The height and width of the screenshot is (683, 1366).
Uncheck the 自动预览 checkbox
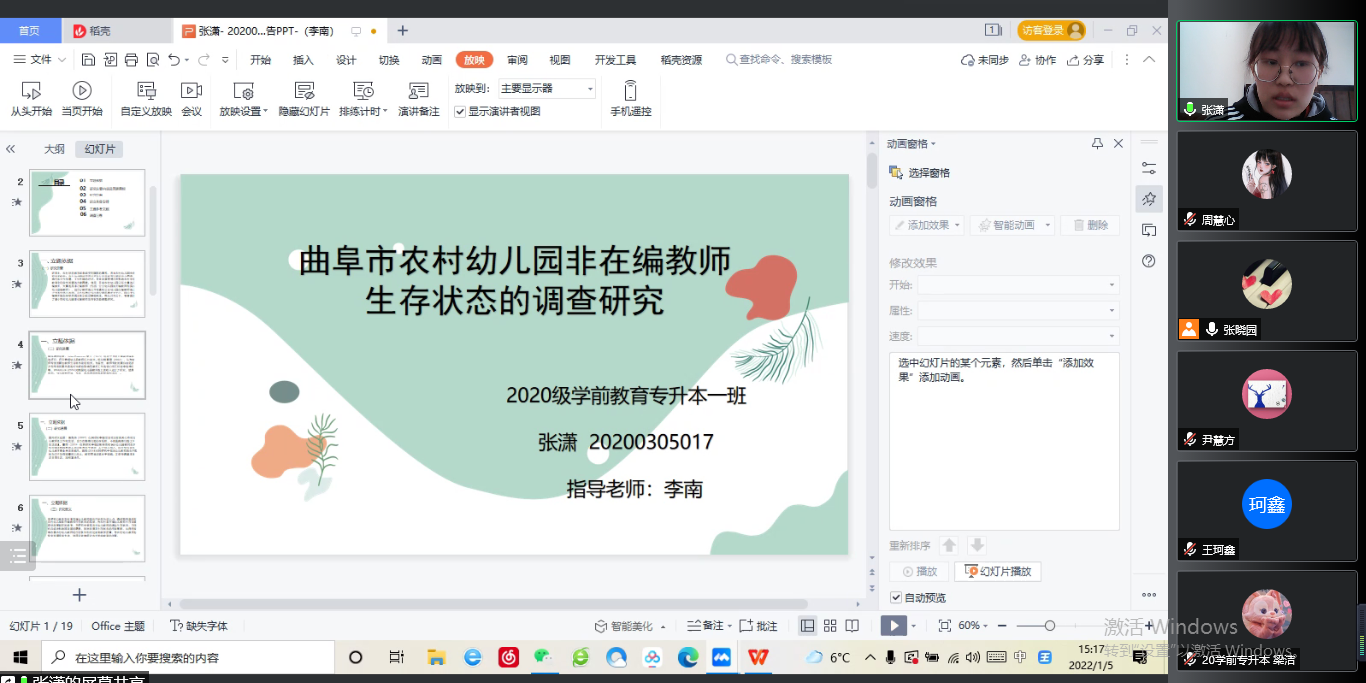(896, 598)
